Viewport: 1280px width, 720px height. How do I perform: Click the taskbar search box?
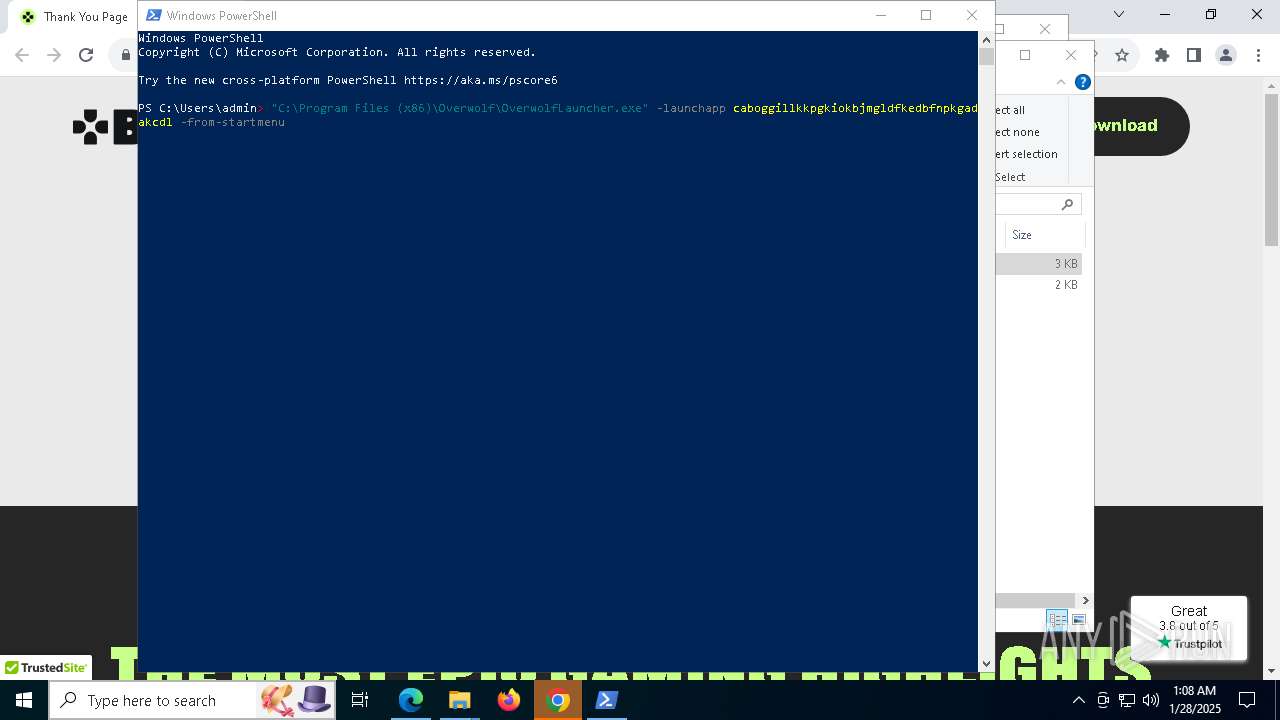pyautogui.click(x=193, y=700)
